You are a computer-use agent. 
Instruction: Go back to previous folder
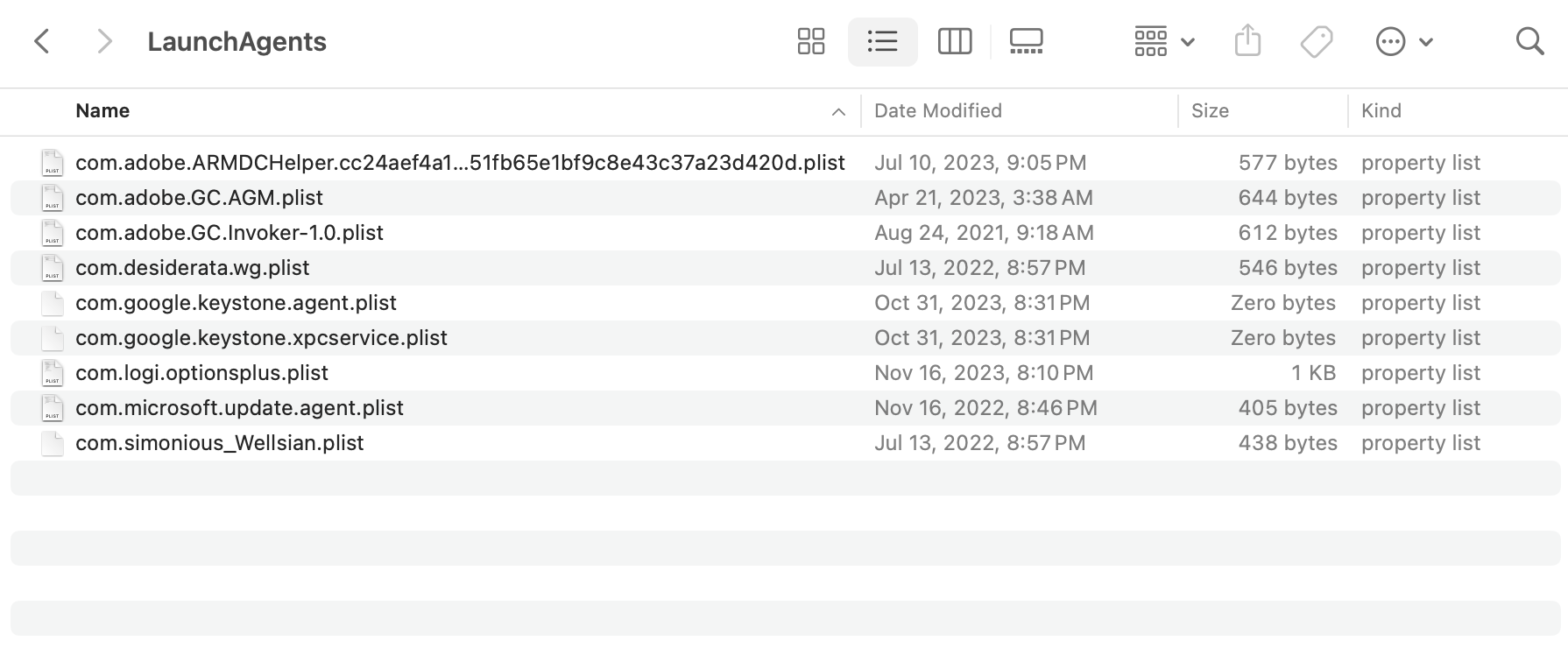(x=41, y=41)
